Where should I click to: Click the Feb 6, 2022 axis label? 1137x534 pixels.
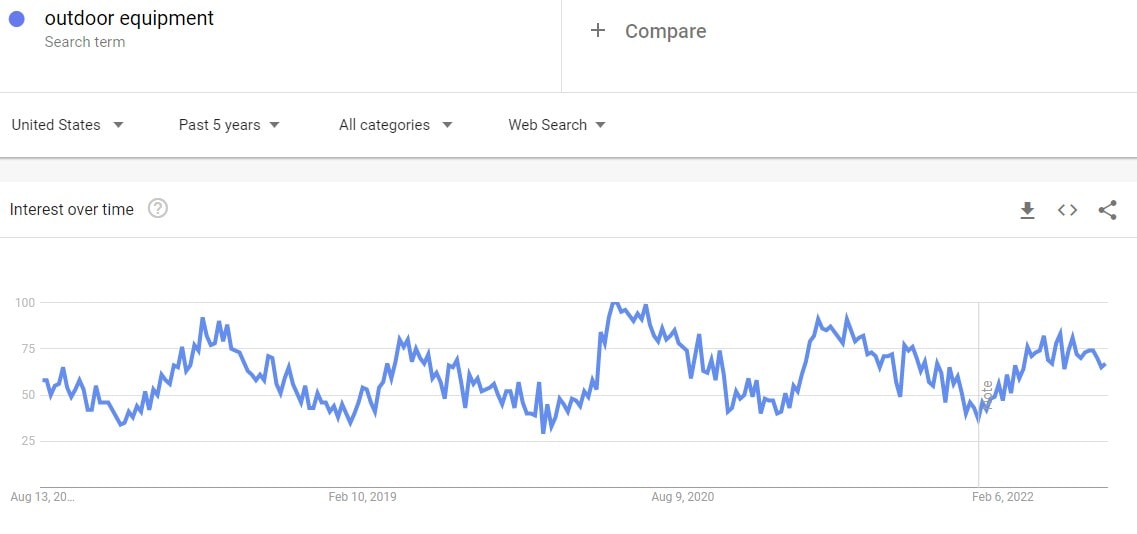(1003, 497)
